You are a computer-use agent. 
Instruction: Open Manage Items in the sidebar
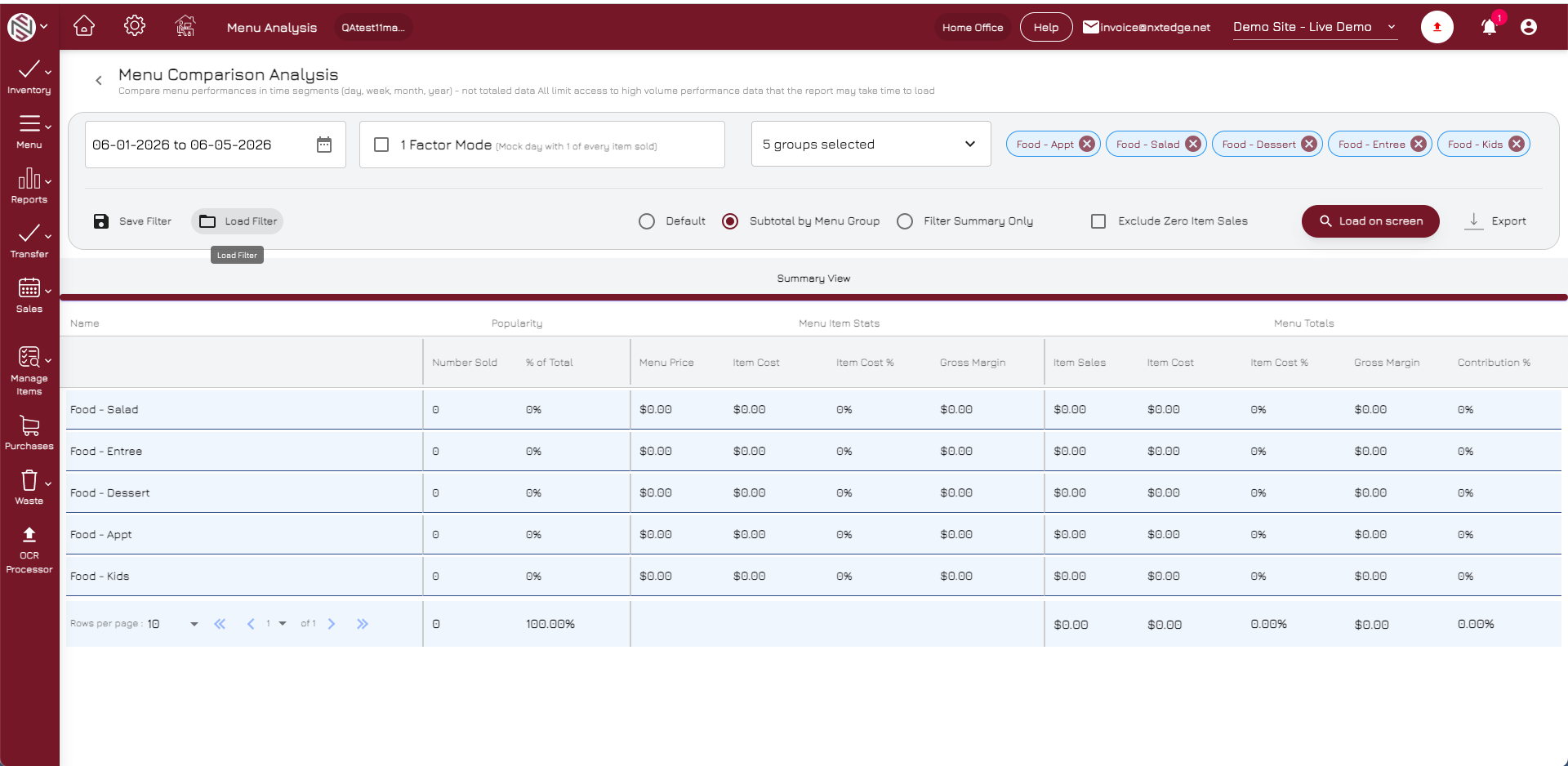coord(29,371)
